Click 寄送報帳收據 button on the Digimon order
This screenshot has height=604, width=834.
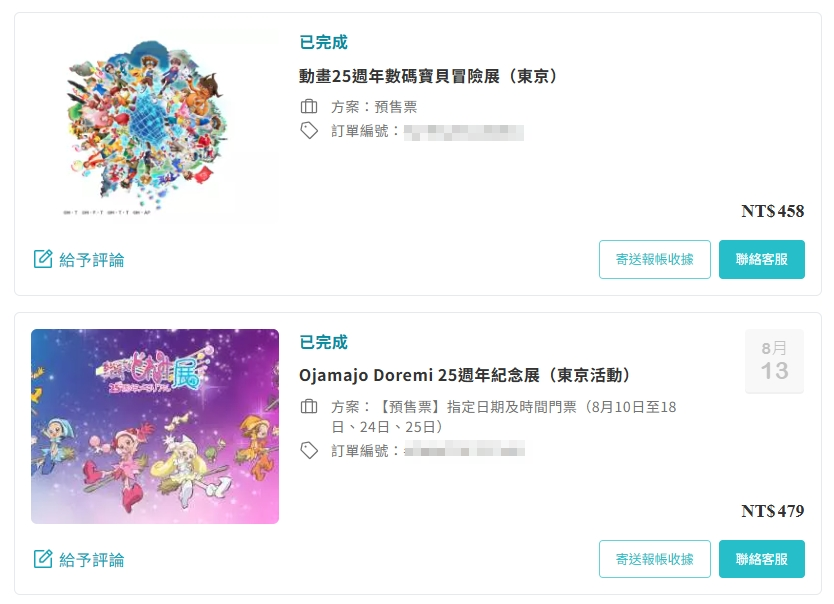655,259
